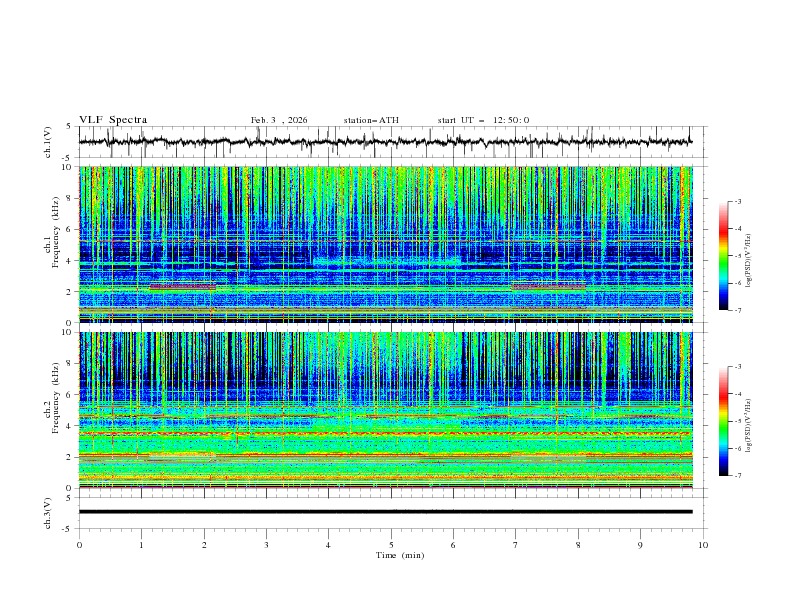
Task: Click time axis tick label "1"
Action: 141,545
